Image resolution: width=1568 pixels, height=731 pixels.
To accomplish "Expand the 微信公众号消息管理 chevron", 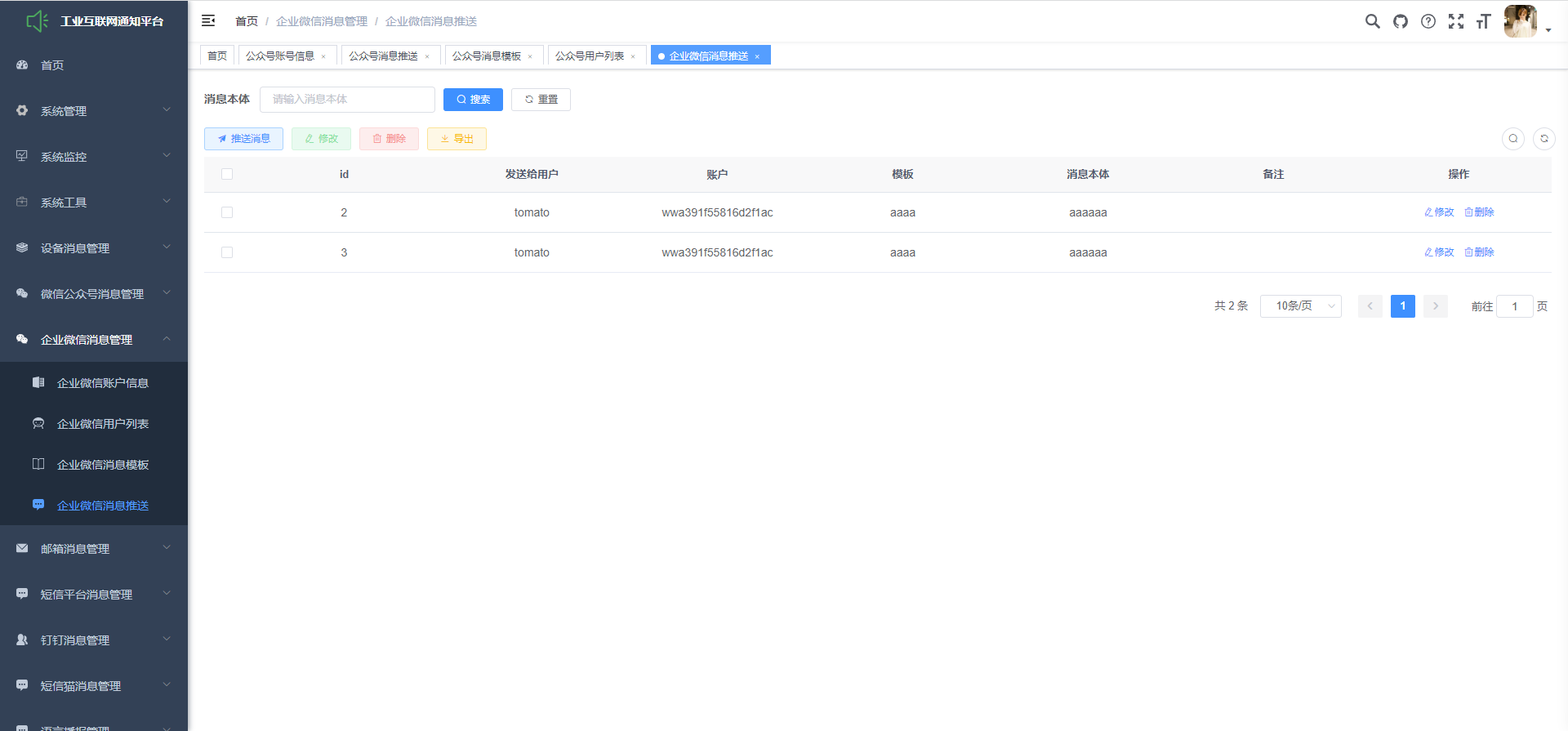I will coord(167,292).
